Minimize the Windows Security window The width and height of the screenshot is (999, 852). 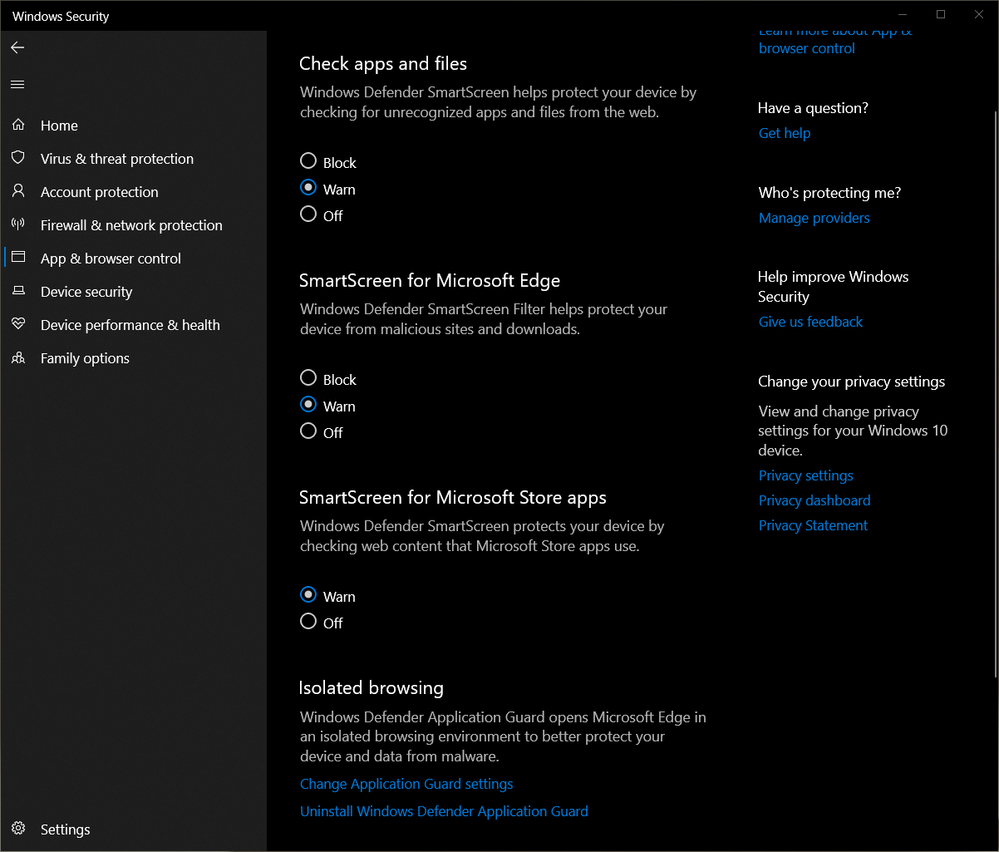(x=903, y=14)
